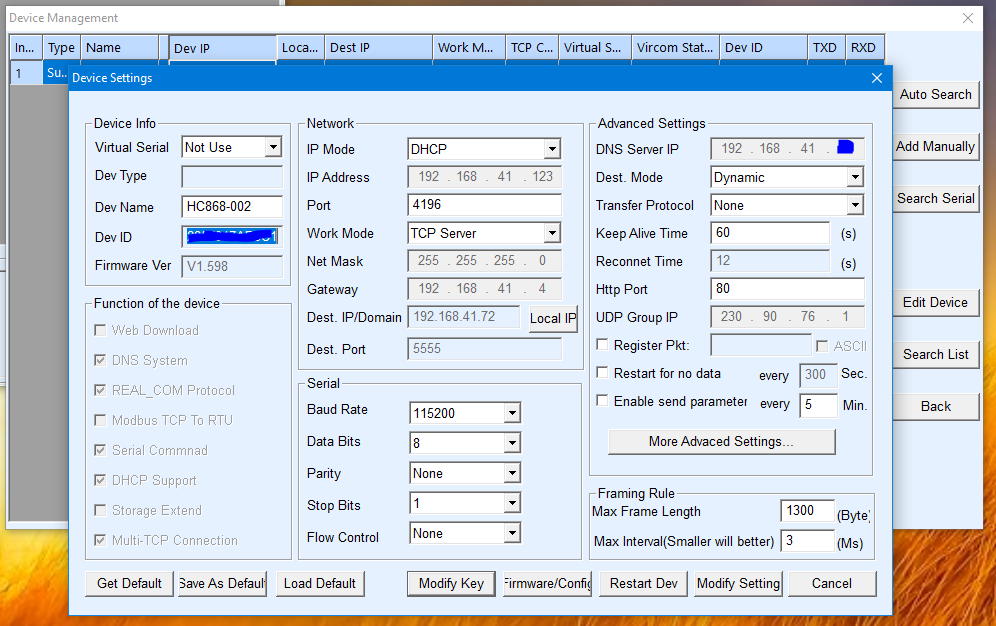Click the Dest IP column header
This screenshot has height=626, width=996.
(x=378, y=48)
